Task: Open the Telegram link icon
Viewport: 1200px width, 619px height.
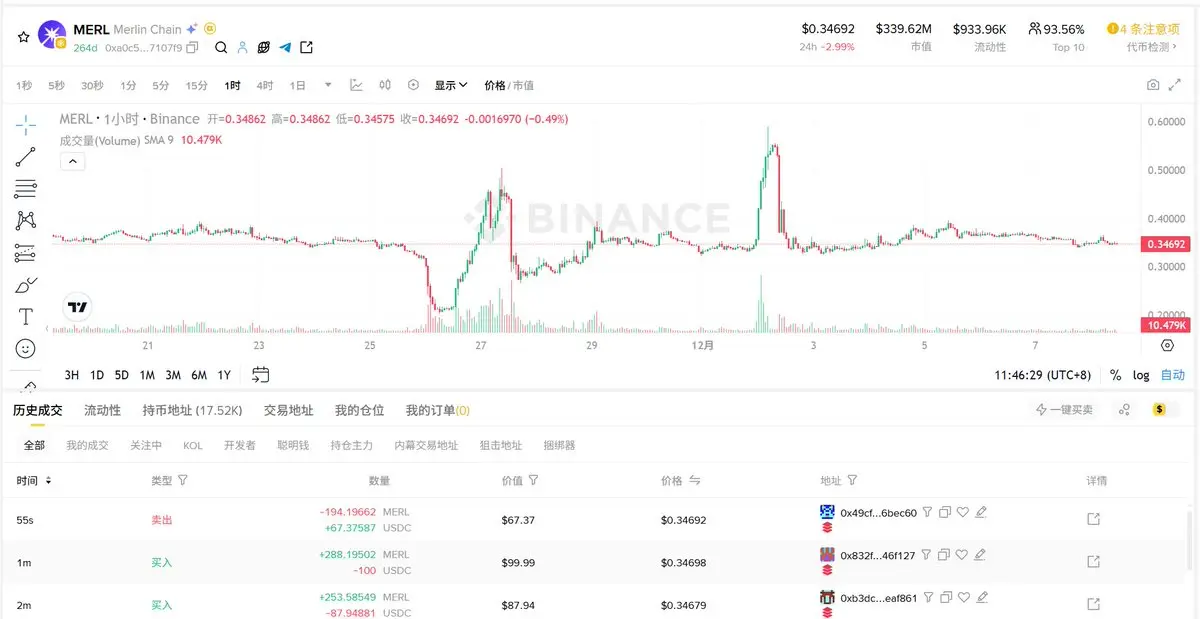Action: point(285,47)
